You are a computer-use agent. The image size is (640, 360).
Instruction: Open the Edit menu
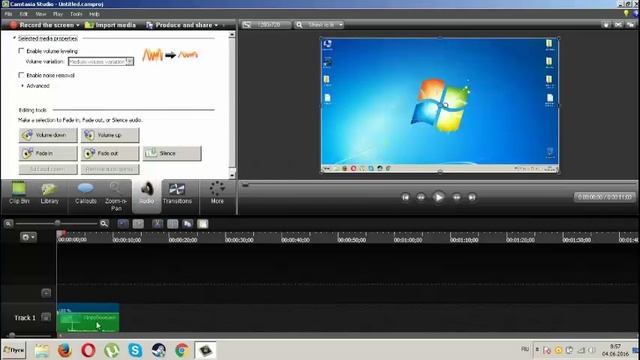click(x=24, y=14)
